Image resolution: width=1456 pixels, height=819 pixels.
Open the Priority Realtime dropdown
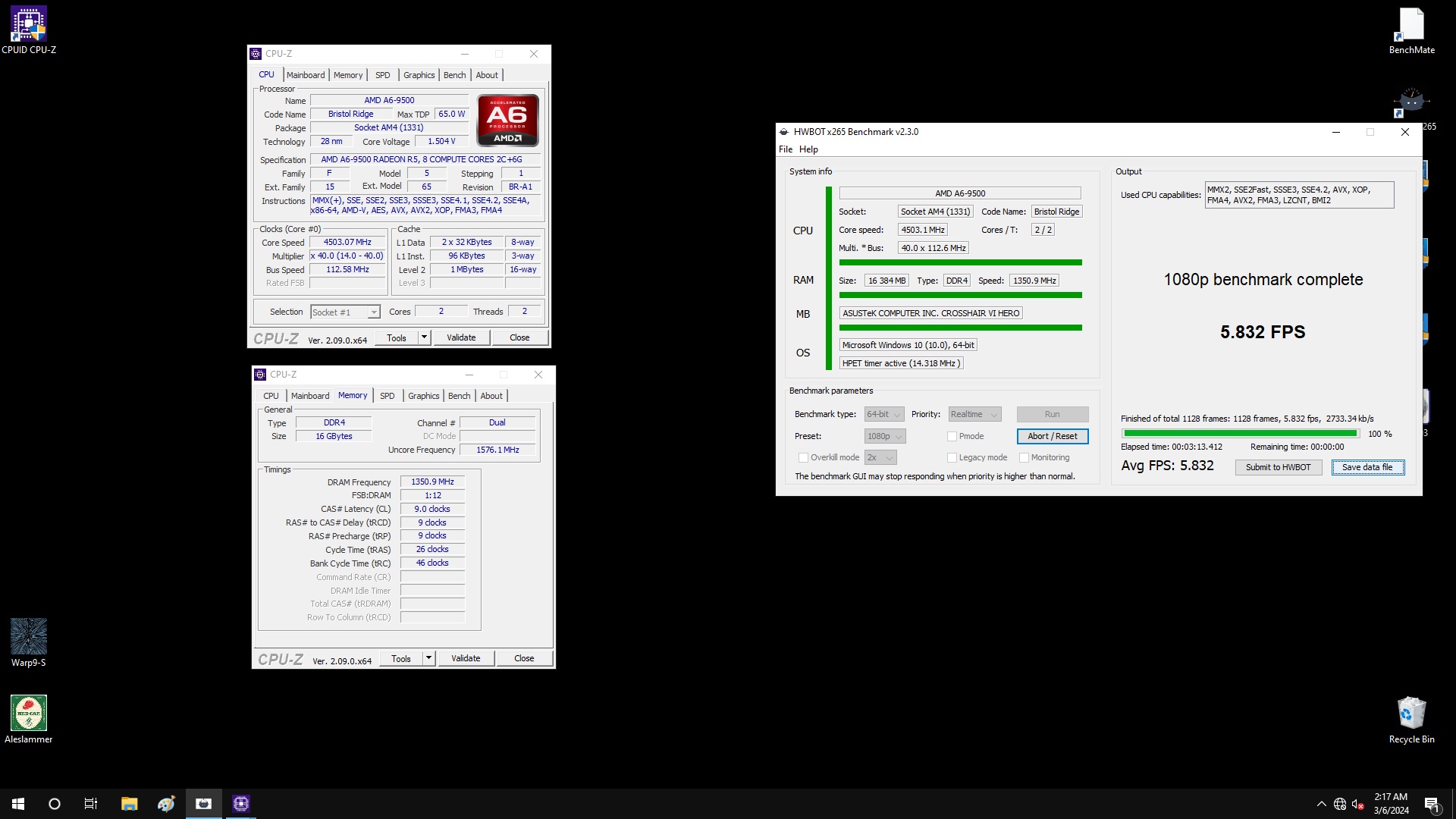pyautogui.click(x=974, y=414)
